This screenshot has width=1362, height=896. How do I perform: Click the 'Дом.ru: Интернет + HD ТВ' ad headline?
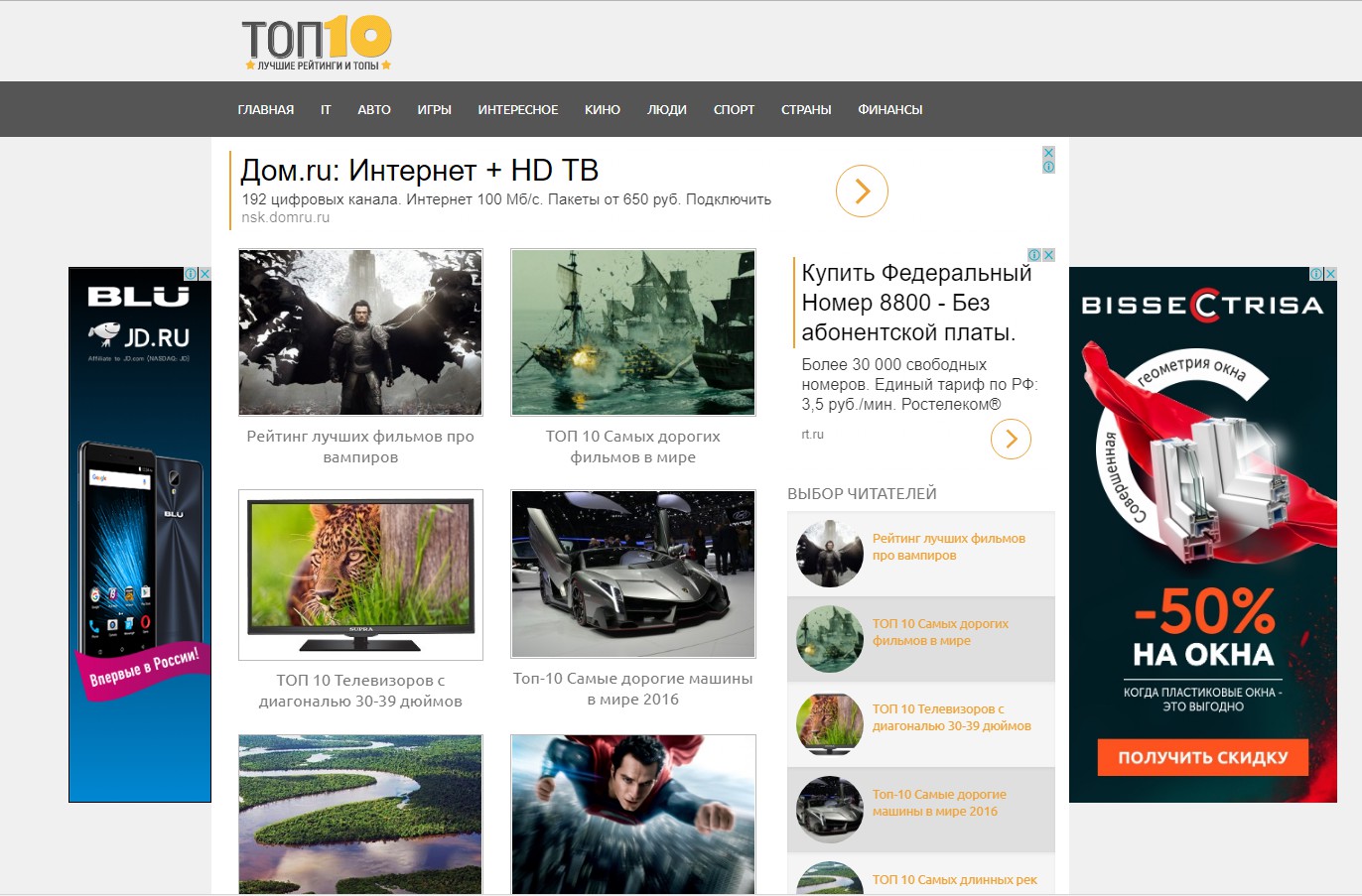point(420,171)
